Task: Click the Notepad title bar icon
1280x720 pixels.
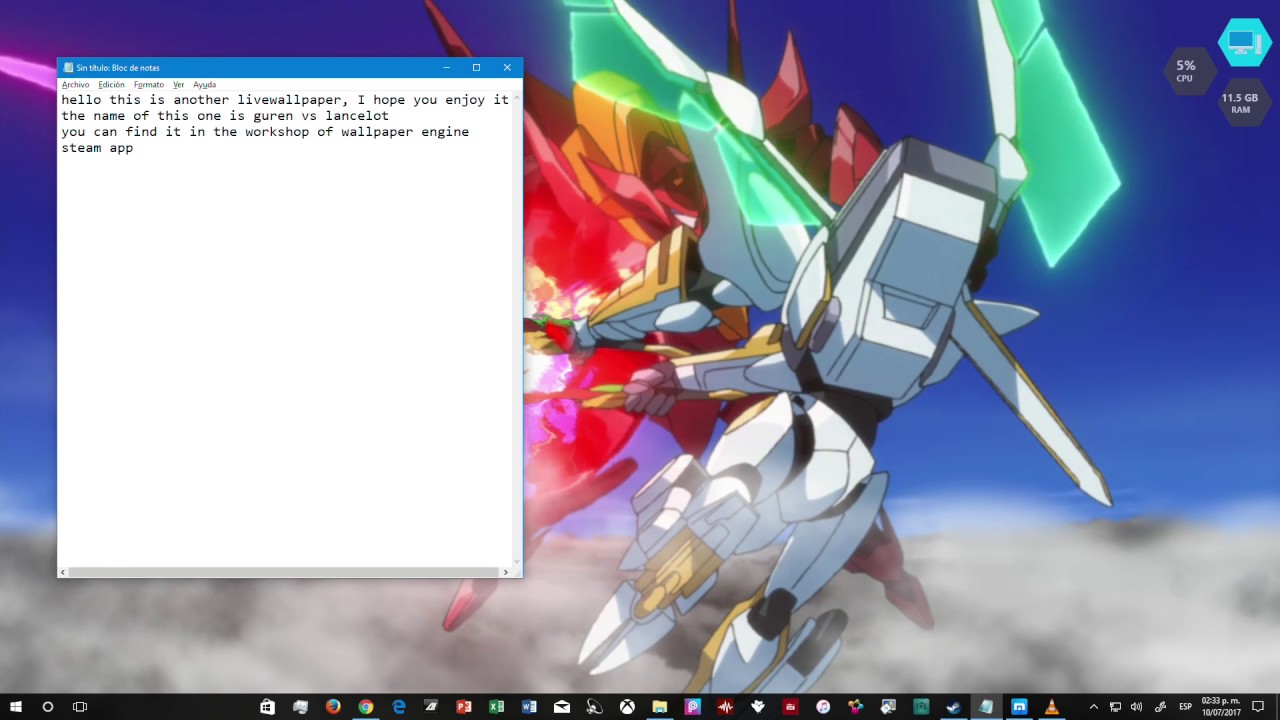Action: click(68, 68)
